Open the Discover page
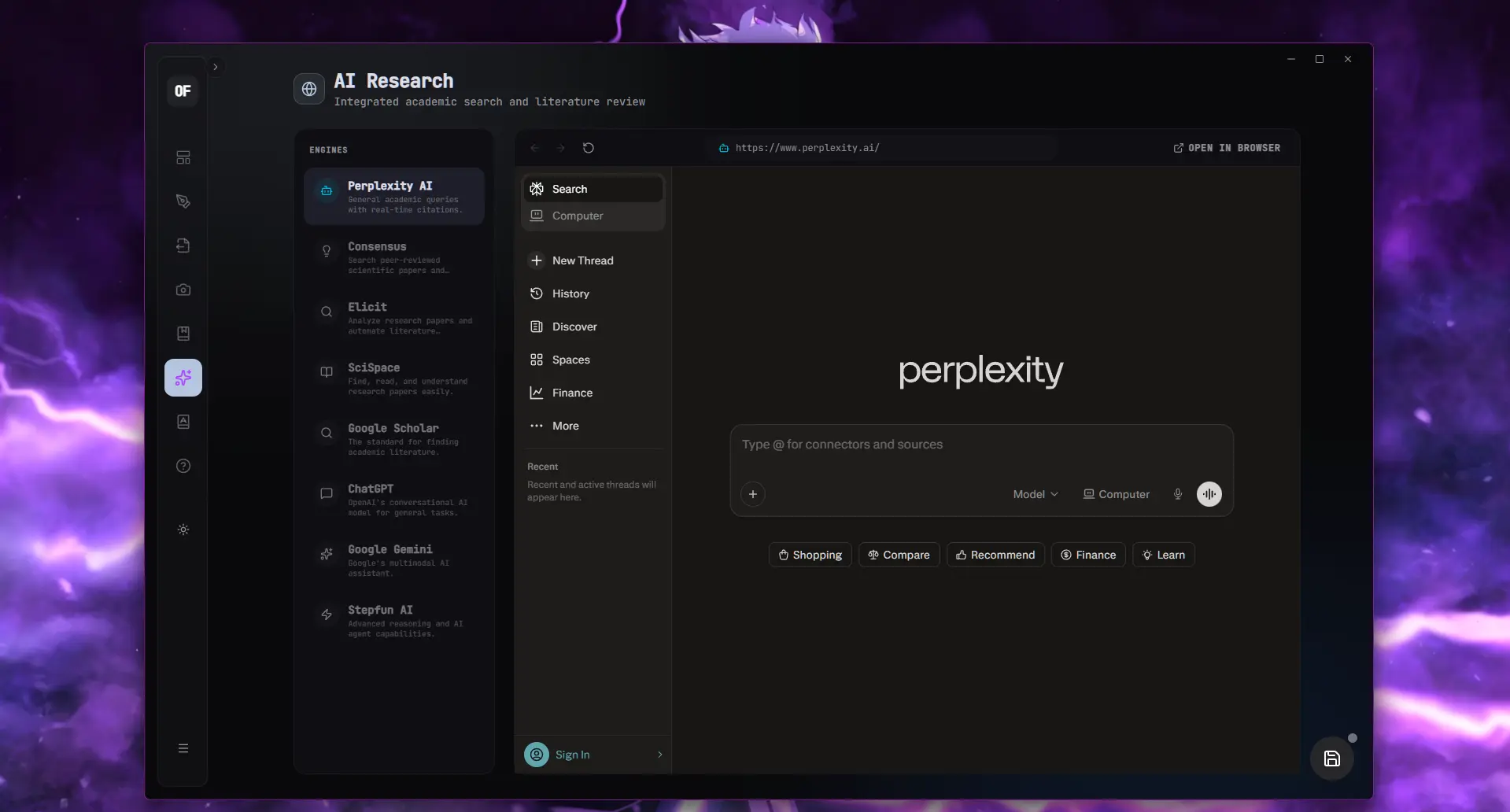The image size is (1510, 812). coord(593,327)
